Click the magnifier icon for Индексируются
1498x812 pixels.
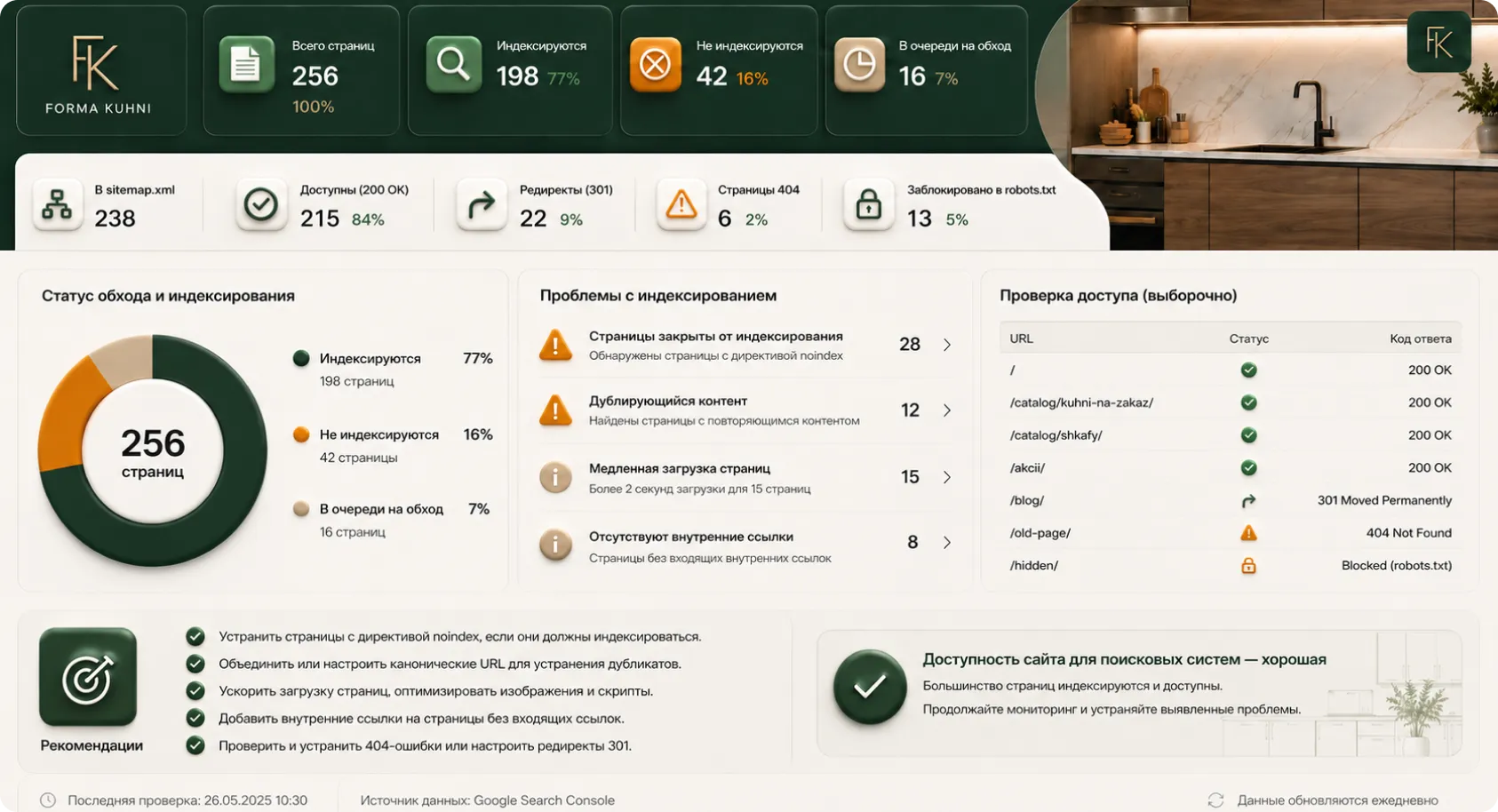(x=453, y=65)
